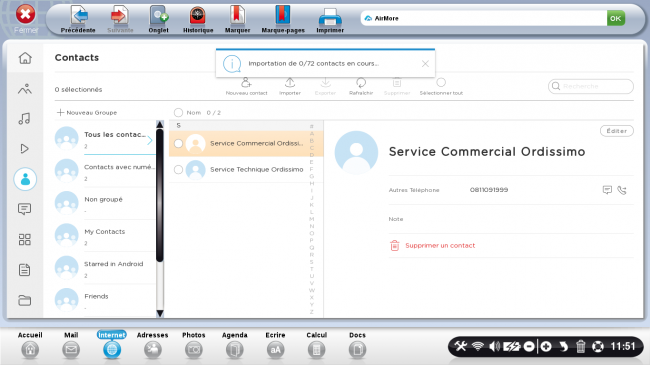Open Adresses in bottom dock
This screenshot has height=365, width=650.
pyautogui.click(x=153, y=345)
